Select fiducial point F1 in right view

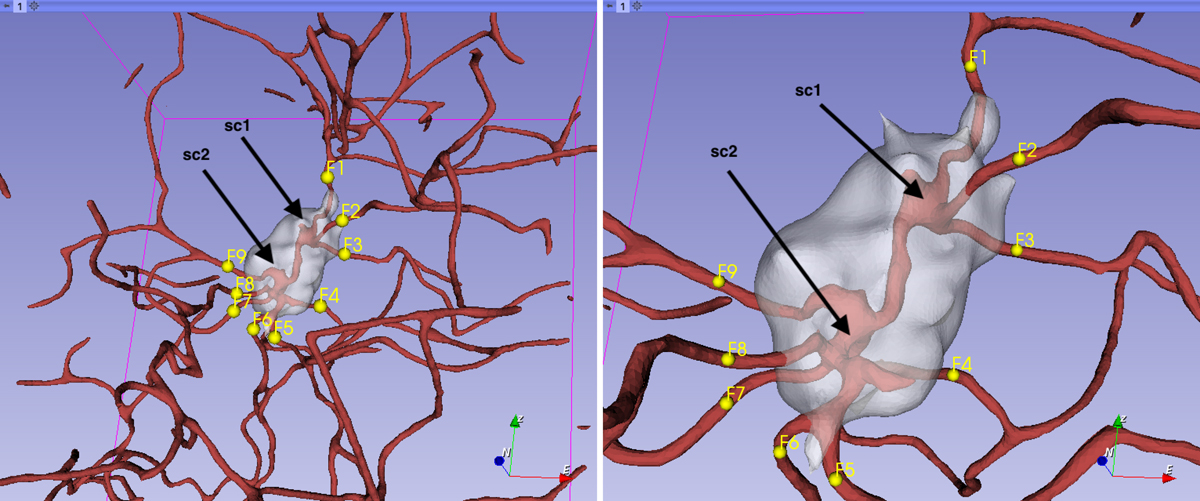[970, 66]
